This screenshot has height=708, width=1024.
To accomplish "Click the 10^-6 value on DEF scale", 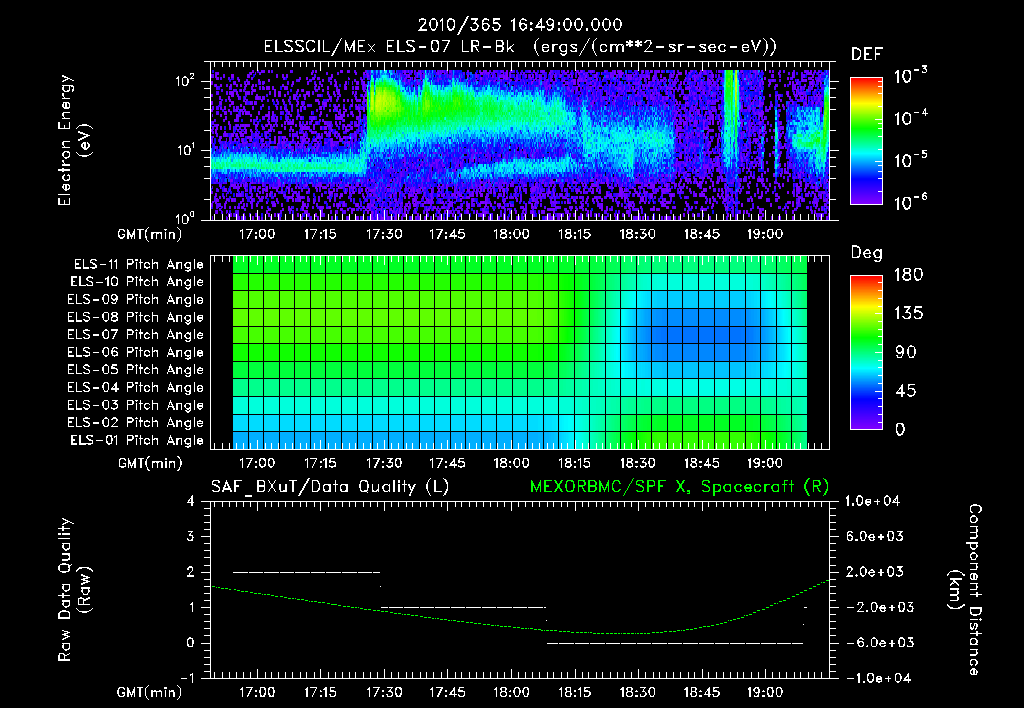I will 910,202.
